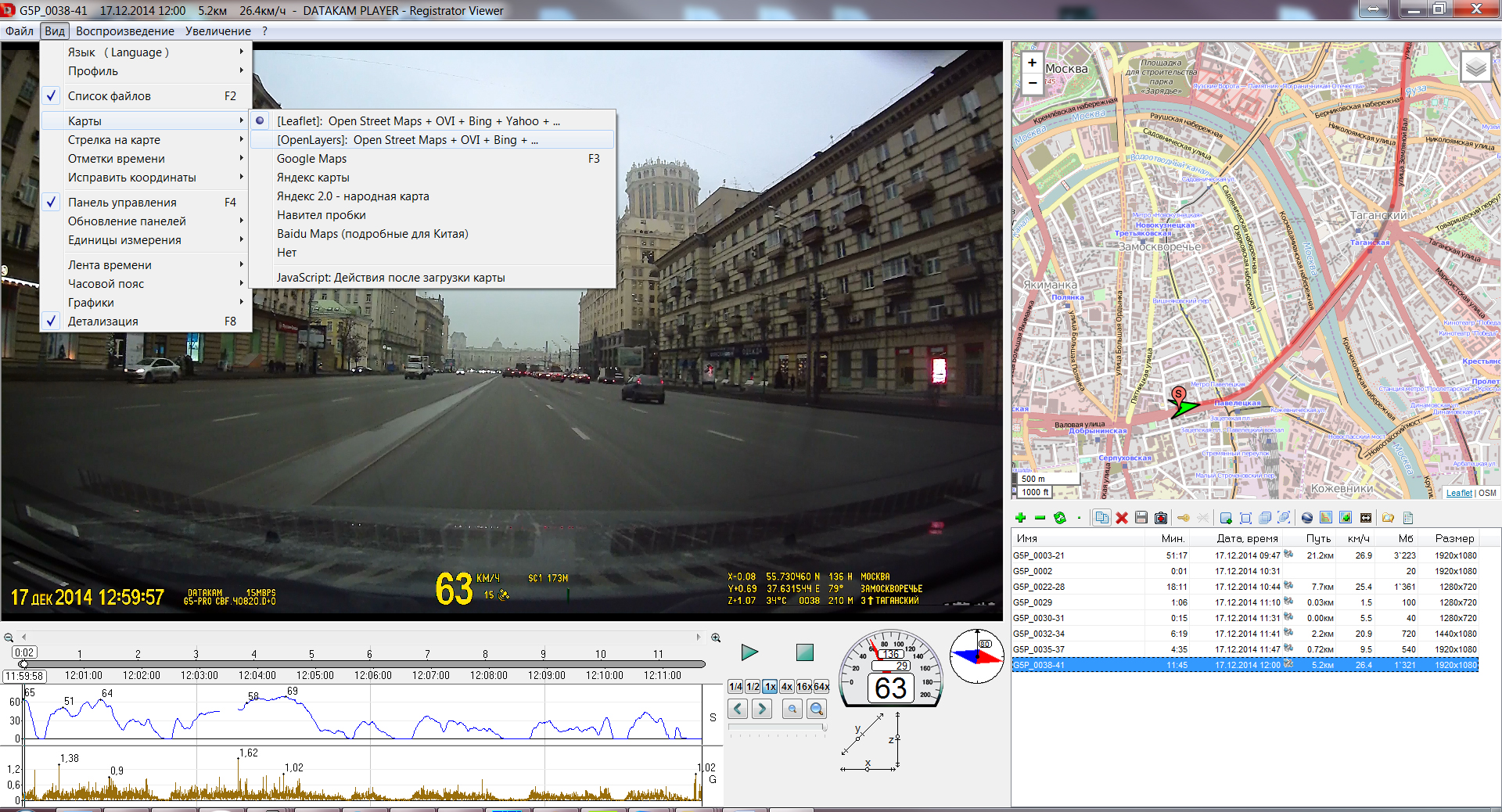Image resolution: width=1502 pixels, height=812 pixels.
Task: Click the blue fullscreen frame icon
Action: [x=1246, y=518]
